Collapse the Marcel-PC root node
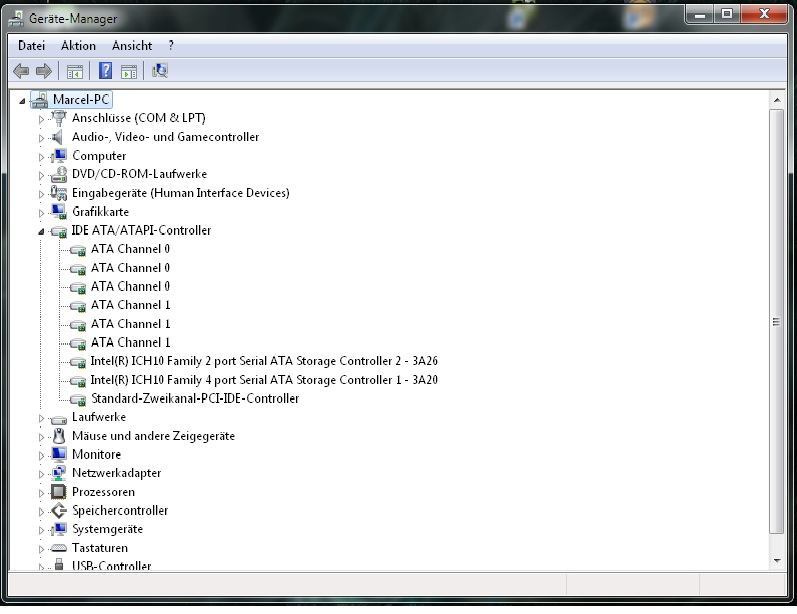797x614 pixels. coord(22,101)
